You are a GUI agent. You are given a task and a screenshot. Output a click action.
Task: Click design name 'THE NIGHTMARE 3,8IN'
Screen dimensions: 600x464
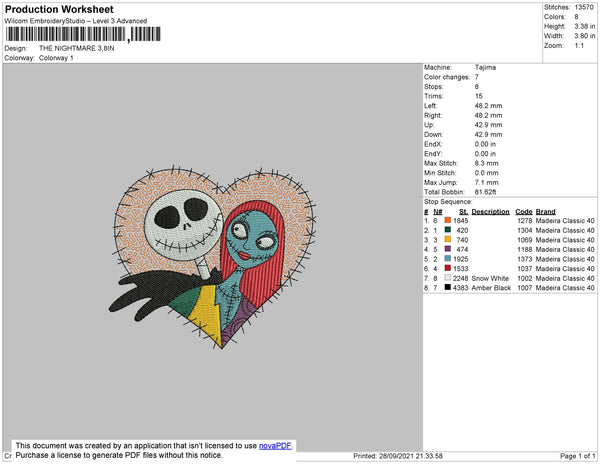coord(77,48)
